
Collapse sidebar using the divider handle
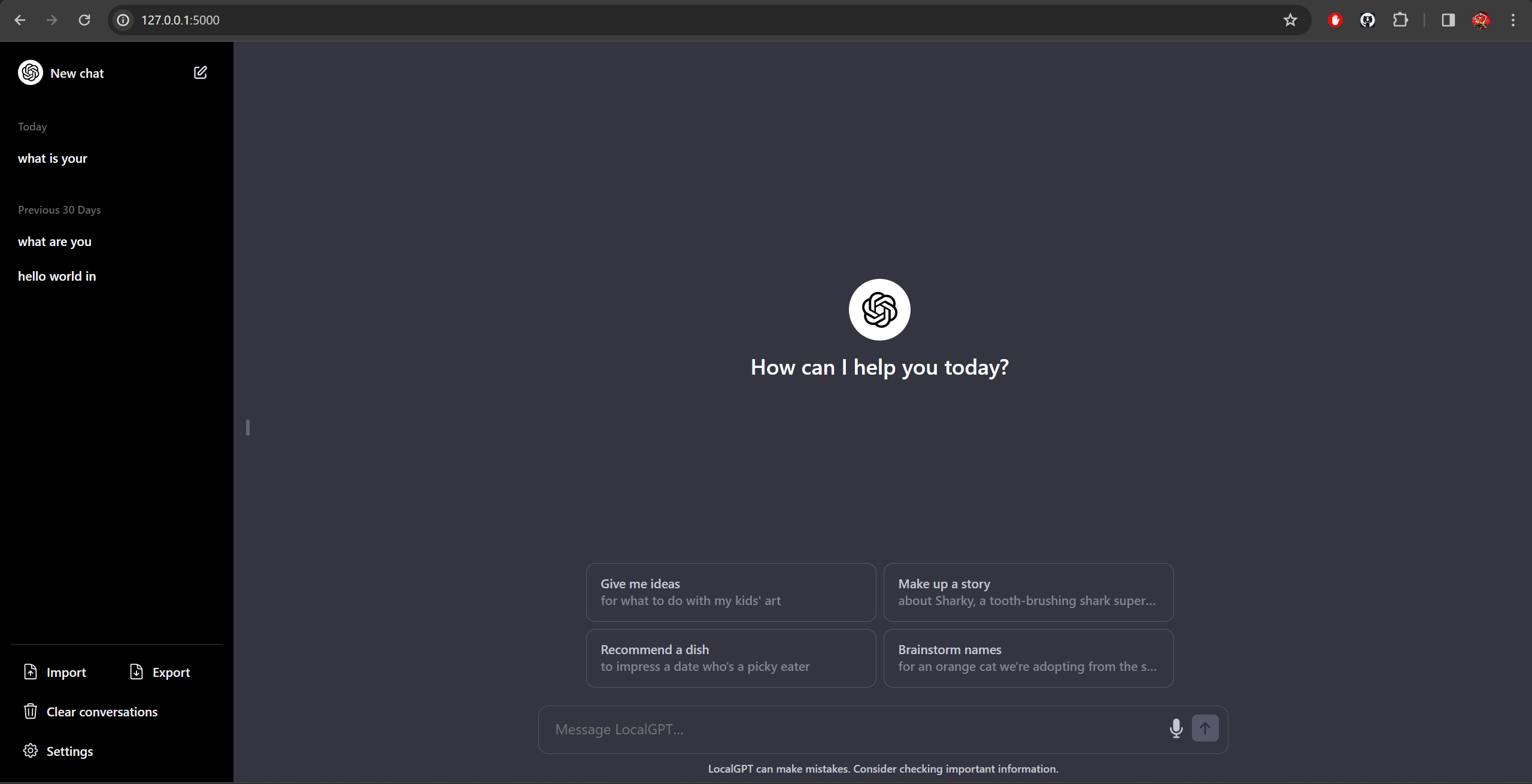tap(247, 427)
